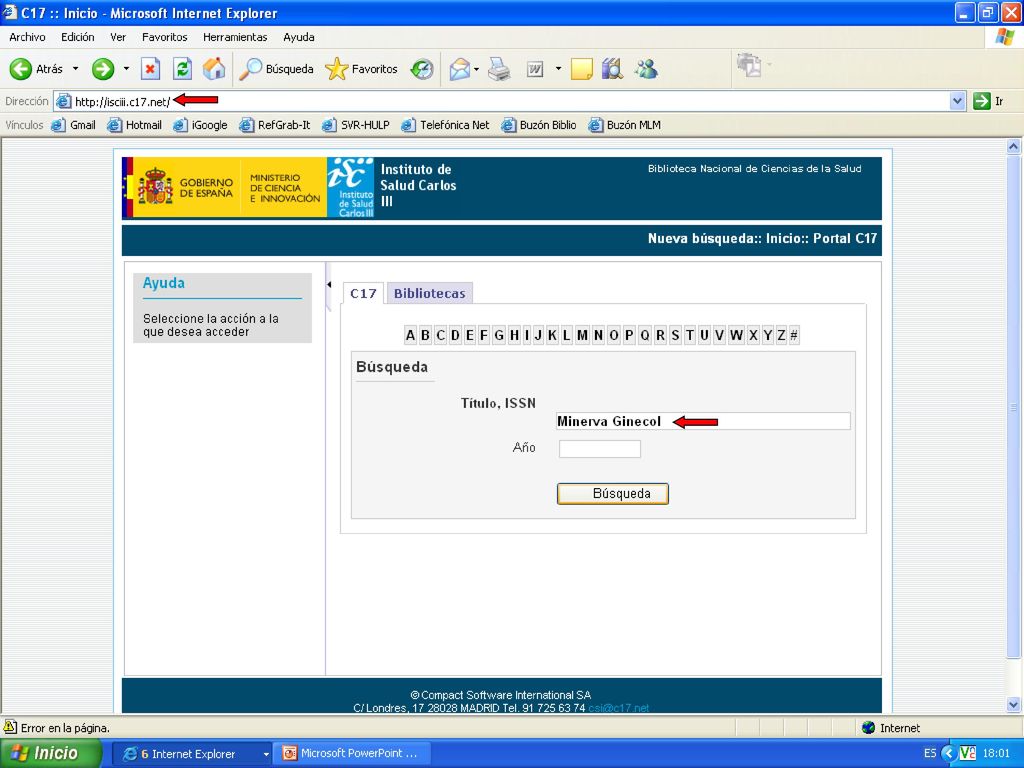The image size is (1024, 768).
Task: Open the Research books icon
Action: (x=612, y=69)
